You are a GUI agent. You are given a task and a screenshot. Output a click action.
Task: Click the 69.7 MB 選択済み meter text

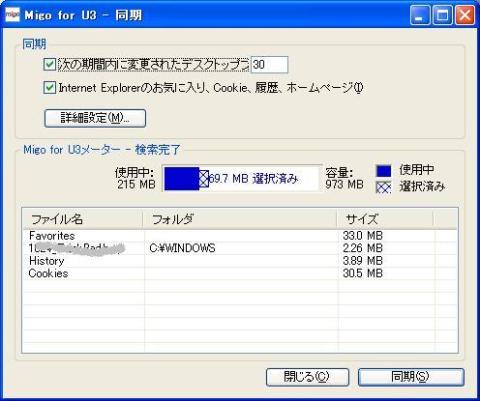pos(253,179)
